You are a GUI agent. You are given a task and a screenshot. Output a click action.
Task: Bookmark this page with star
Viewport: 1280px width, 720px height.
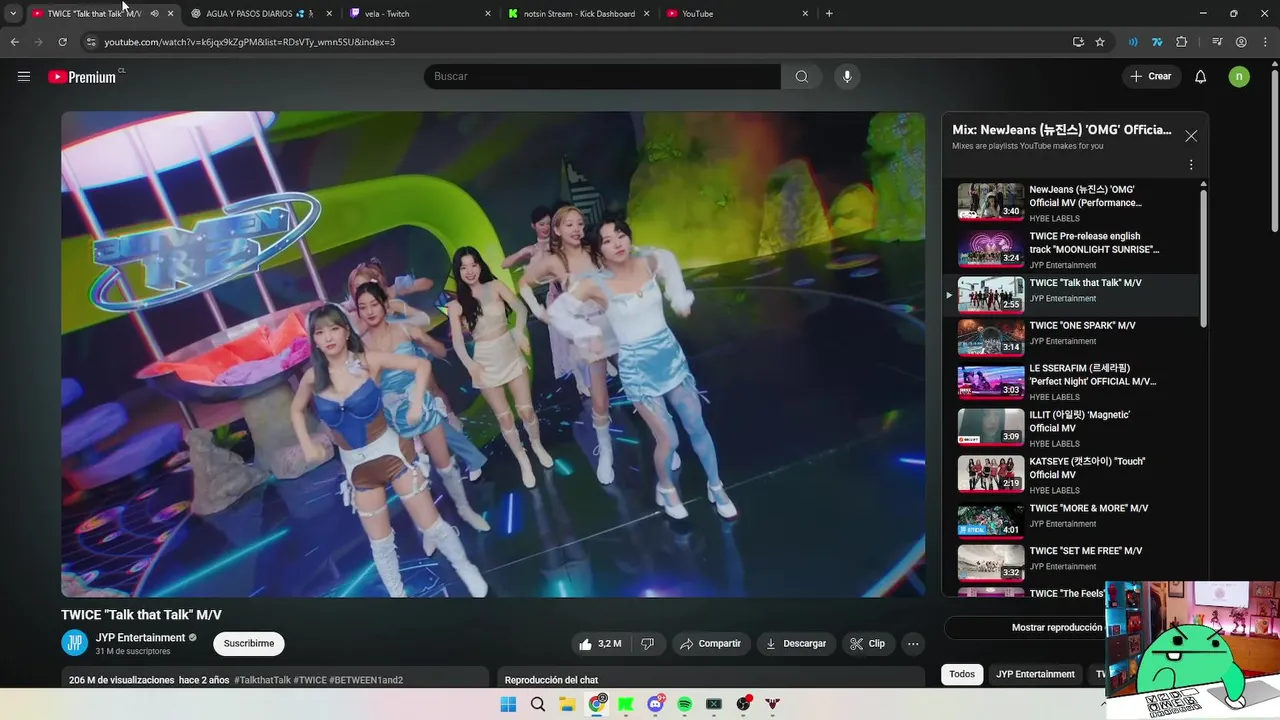1100,42
